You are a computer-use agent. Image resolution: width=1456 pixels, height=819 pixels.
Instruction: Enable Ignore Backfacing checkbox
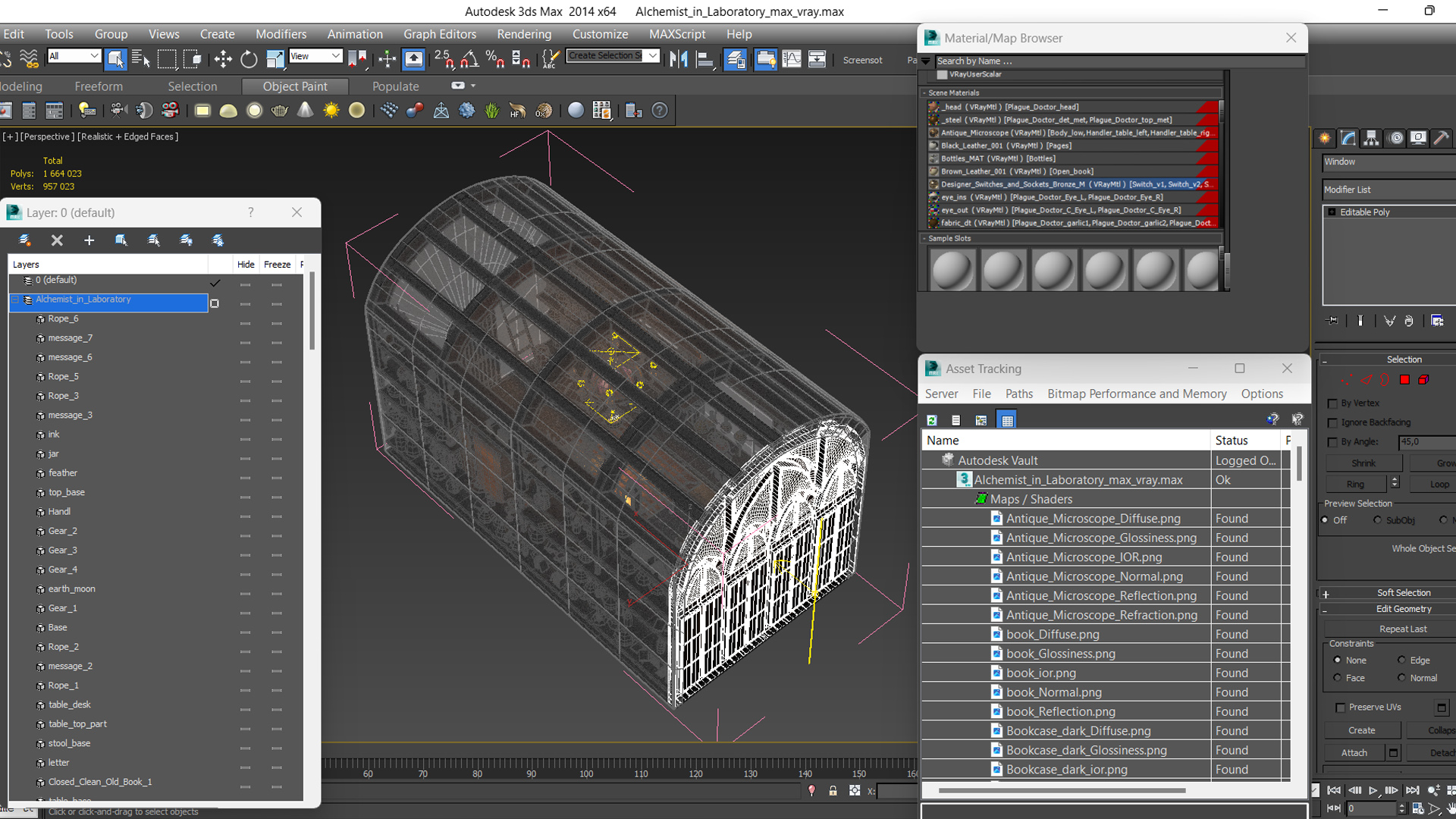click(x=1332, y=422)
